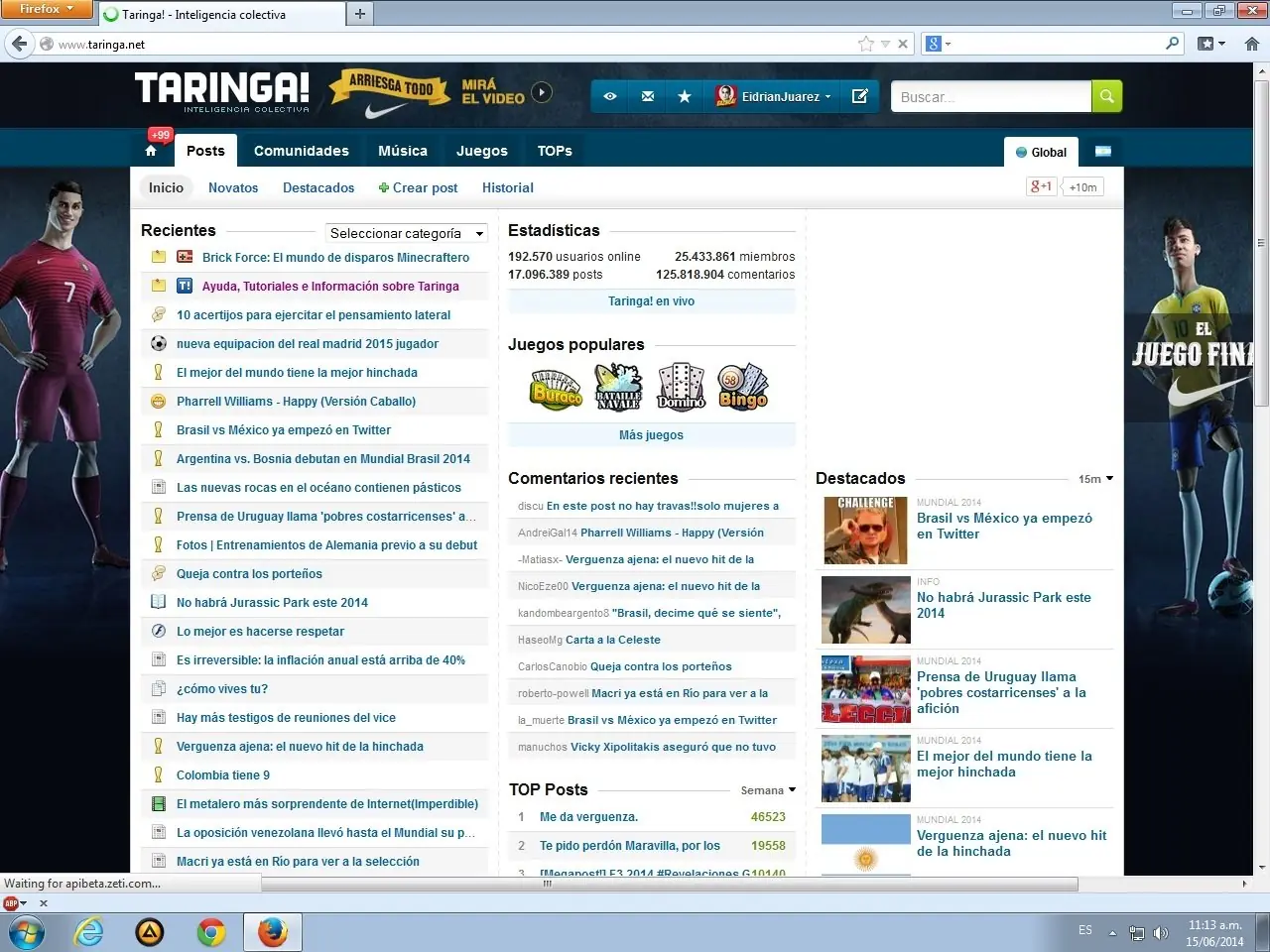The width and height of the screenshot is (1270, 952).
Task: Bookmark this page with the star icon
Action: pyautogui.click(x=866, y=44)
